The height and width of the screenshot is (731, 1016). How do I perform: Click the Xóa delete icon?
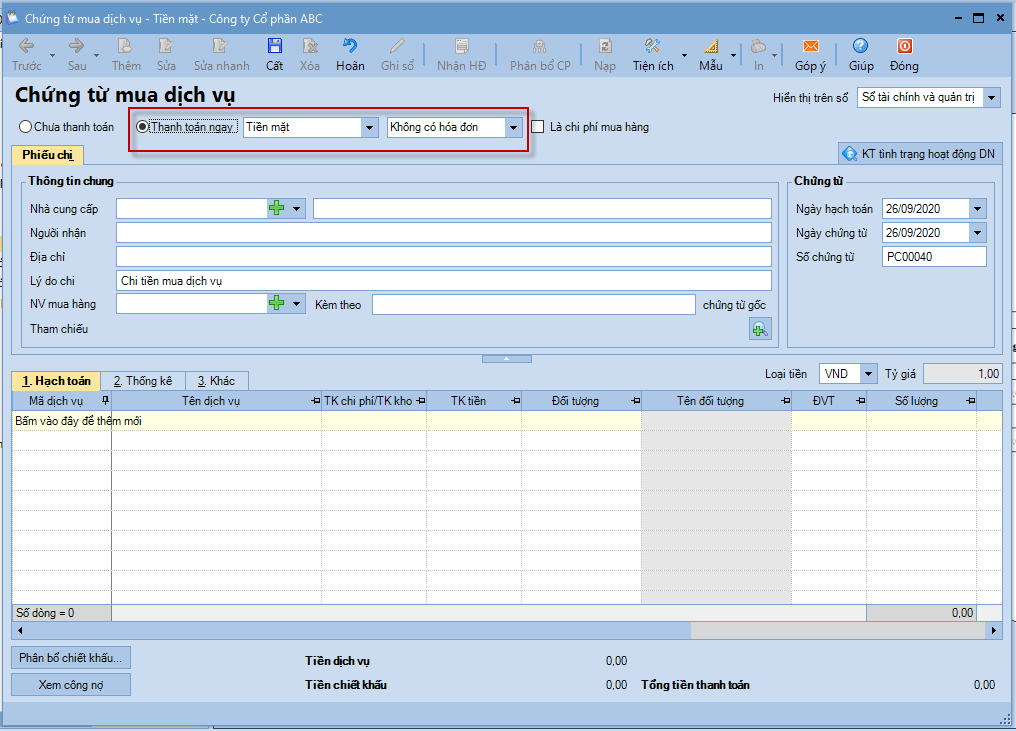310,46
